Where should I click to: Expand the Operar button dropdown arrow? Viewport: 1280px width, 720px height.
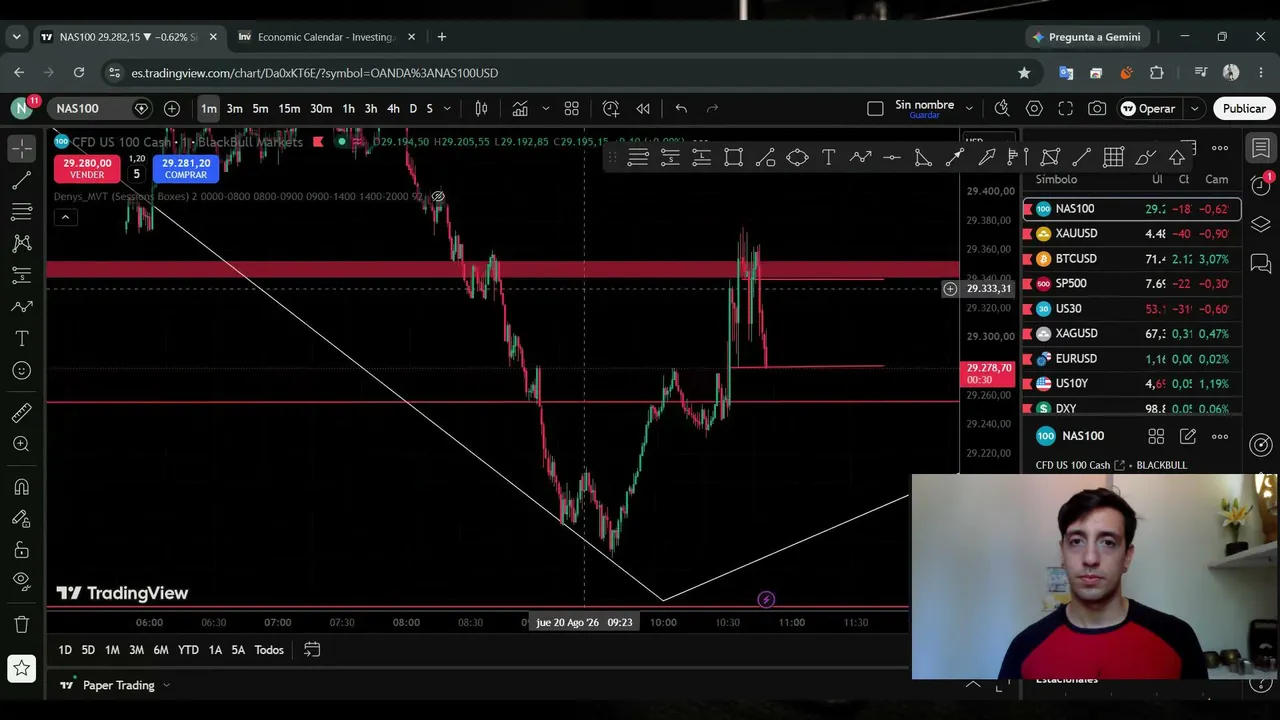tap(1194, 108)
